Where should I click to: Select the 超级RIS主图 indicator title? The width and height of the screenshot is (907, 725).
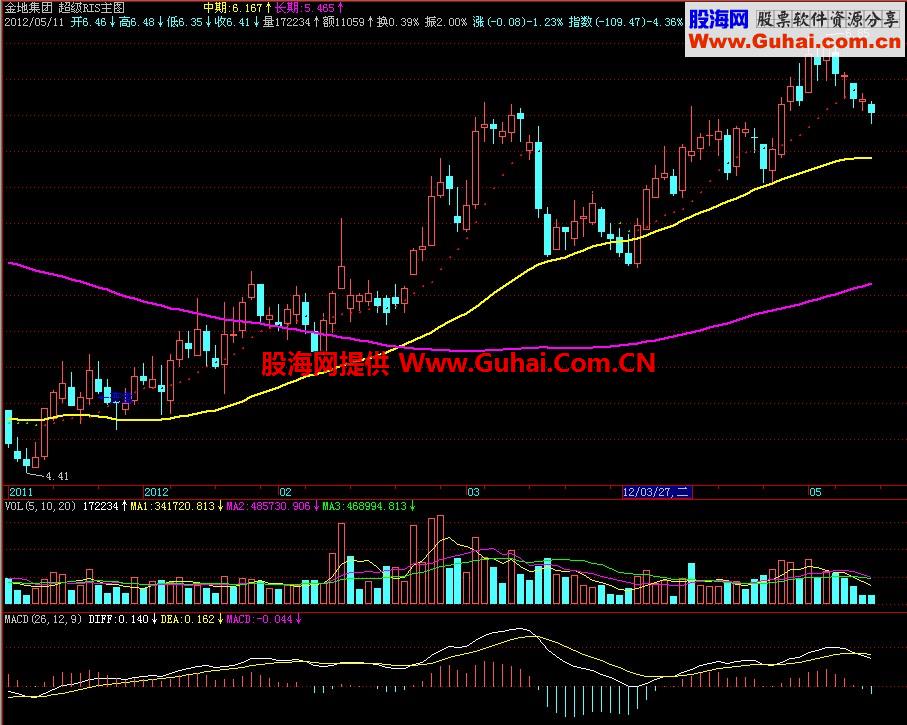(x=91, y=8)
